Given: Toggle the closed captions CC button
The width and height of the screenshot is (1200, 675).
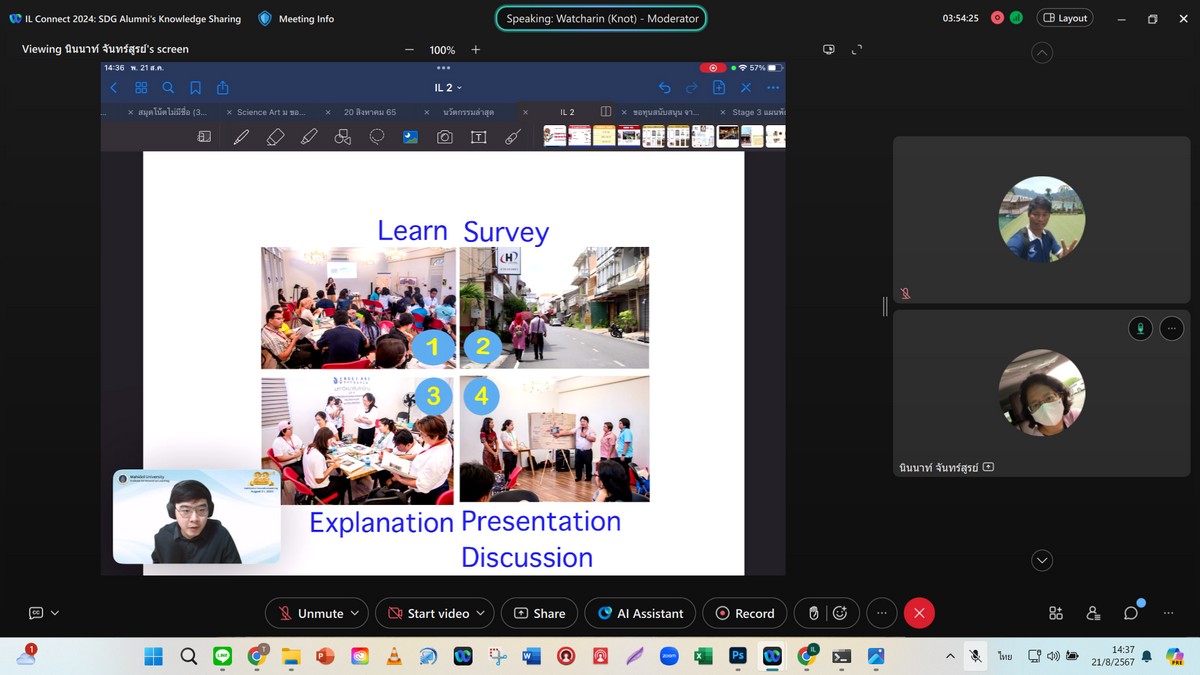Looking at the screenshot, I should point(36,613).
